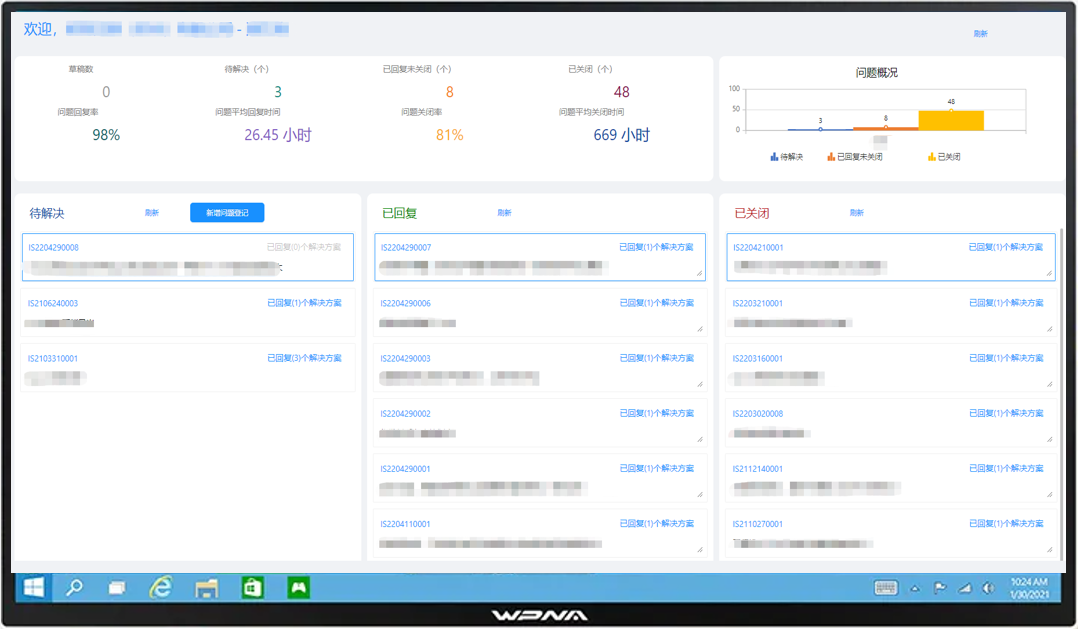Toggle the 已回复未关闭 chart legend icon

pos(831,157)
